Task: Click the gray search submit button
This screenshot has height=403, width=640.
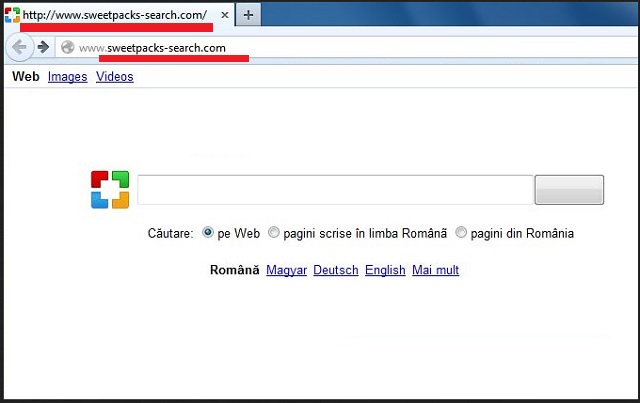Action: click(x=569, y=190)
